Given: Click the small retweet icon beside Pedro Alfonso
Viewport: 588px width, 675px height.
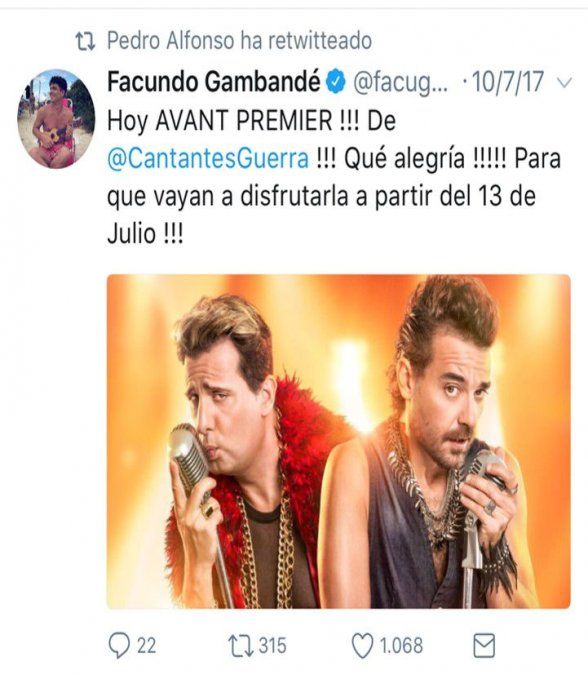Looking at the screenshot, I should click(85, 42).
